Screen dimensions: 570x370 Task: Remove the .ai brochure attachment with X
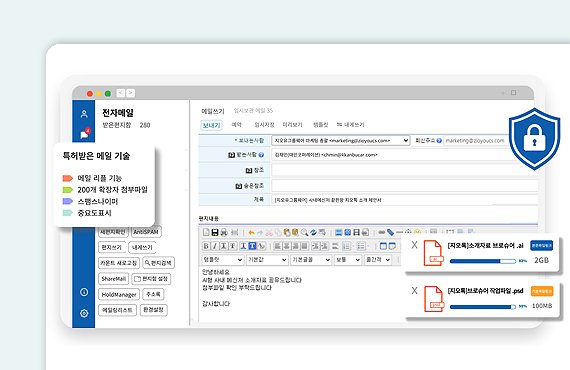coord(414,245)
